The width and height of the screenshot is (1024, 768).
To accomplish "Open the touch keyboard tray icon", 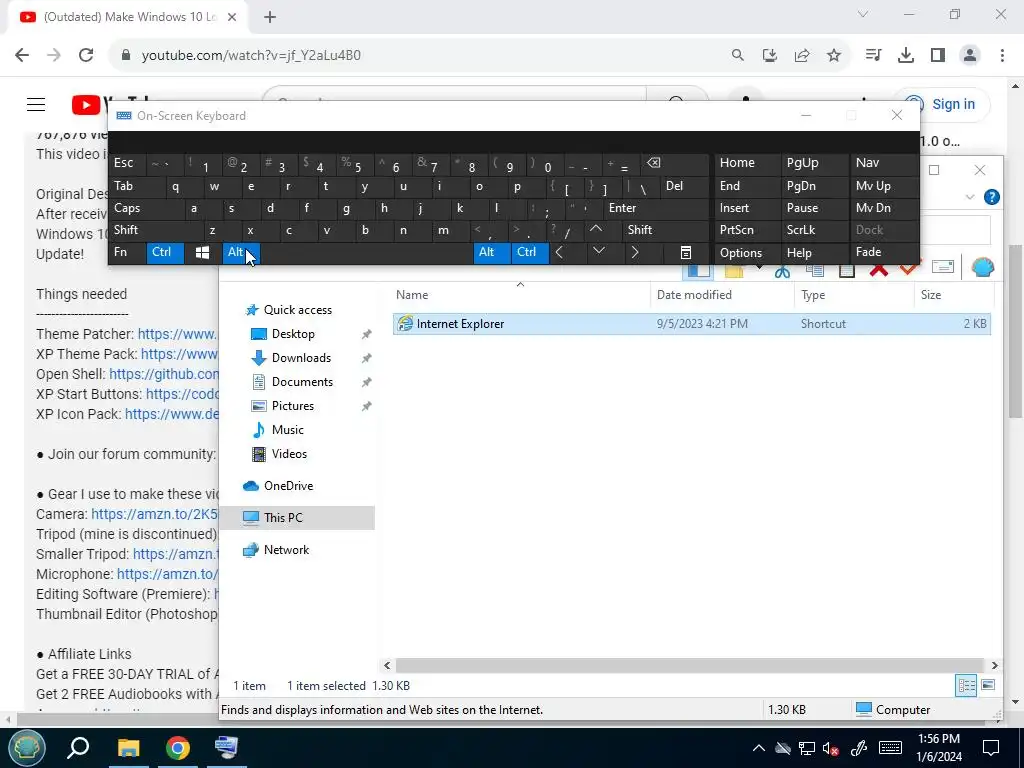I will 889,748.
